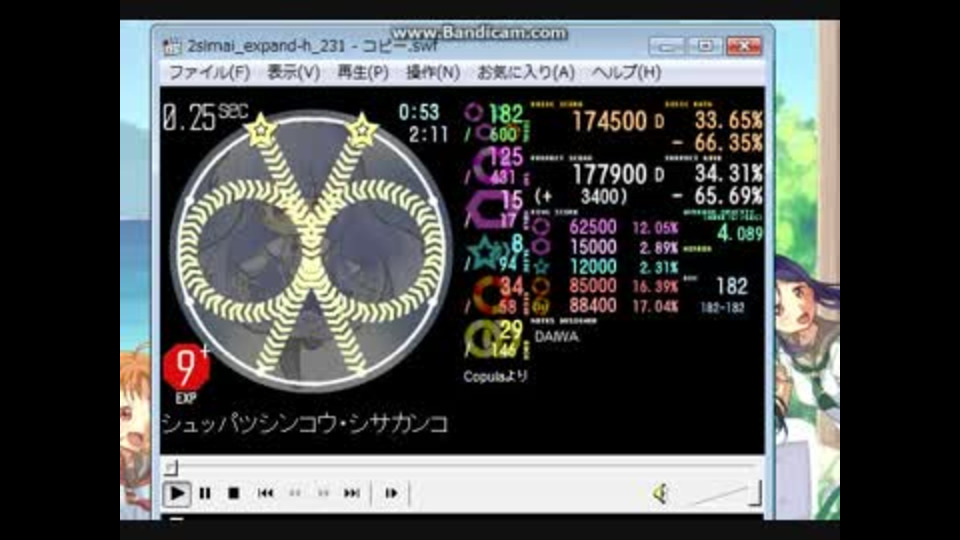960x540 pixels.
Task: Click the green 4.089 value
Action: coord(740,233)
